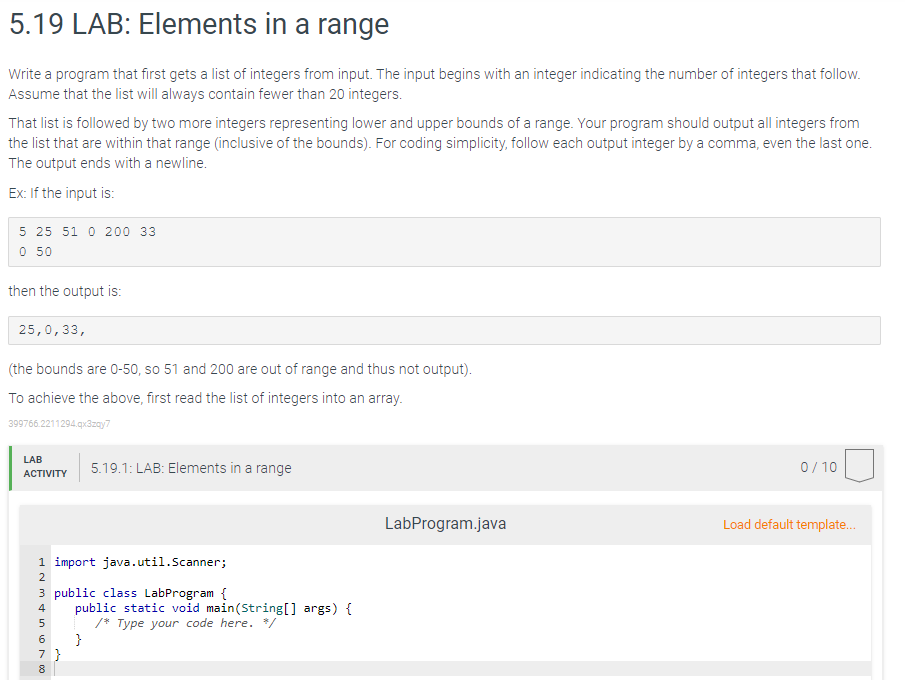Click the 0 / 10 score text
The width and height of the screenshot is (905, 680).
818,467
